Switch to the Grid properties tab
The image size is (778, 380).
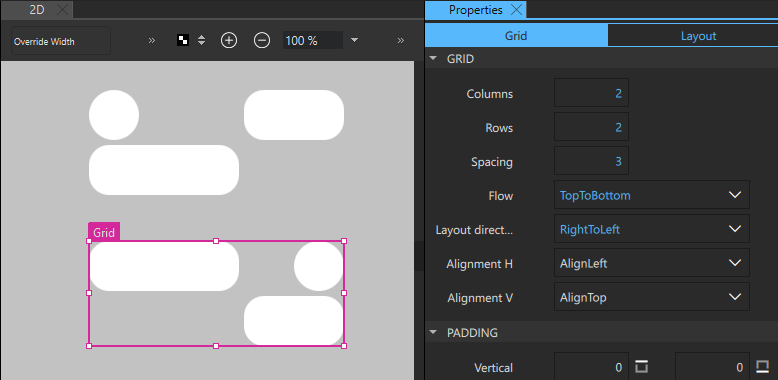[x=516, y=36]
